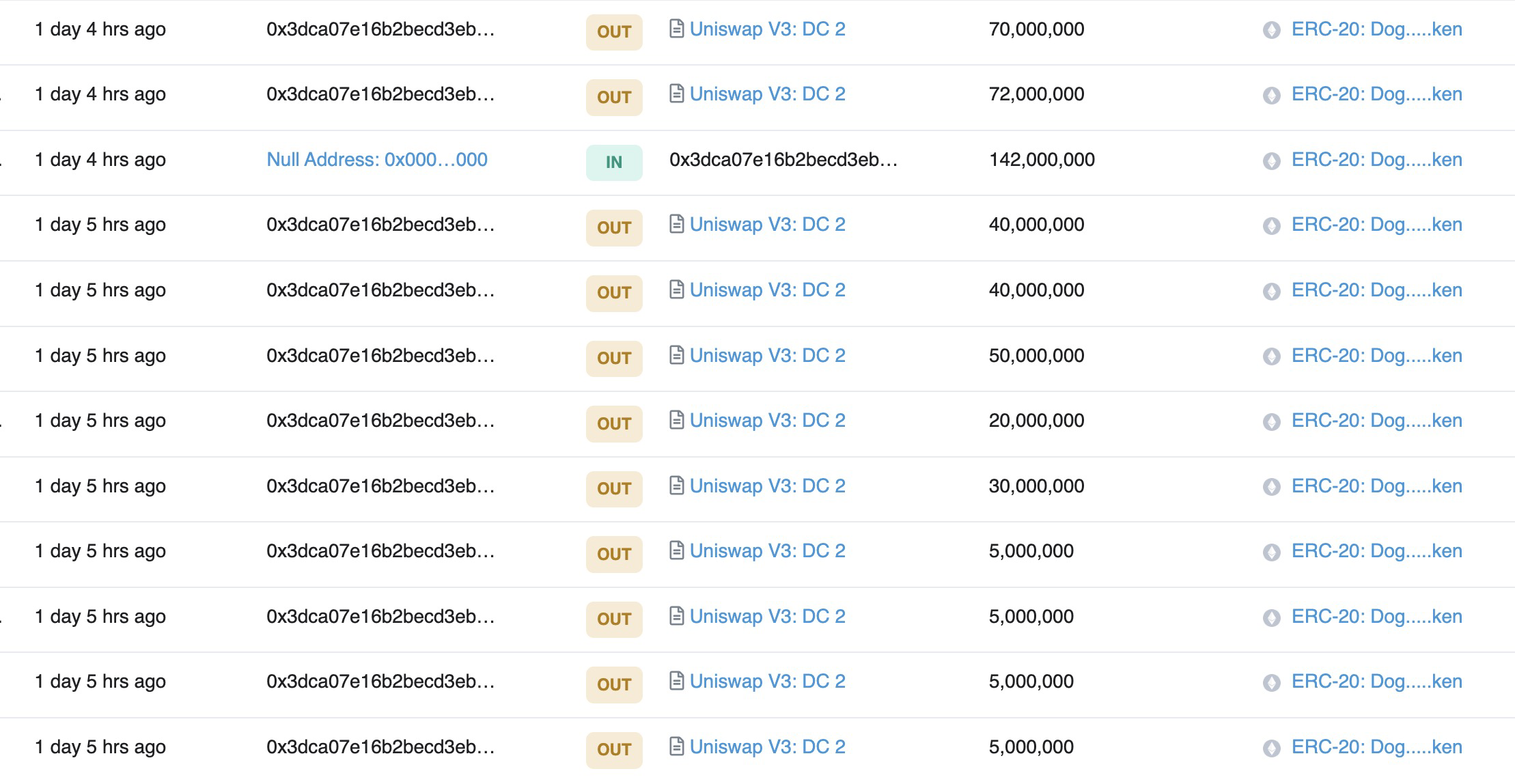This screenshot has height=784, width=1515.
Task: Open ERC-20 Dog token link in 70,000,000 row
Action: 1376,29
